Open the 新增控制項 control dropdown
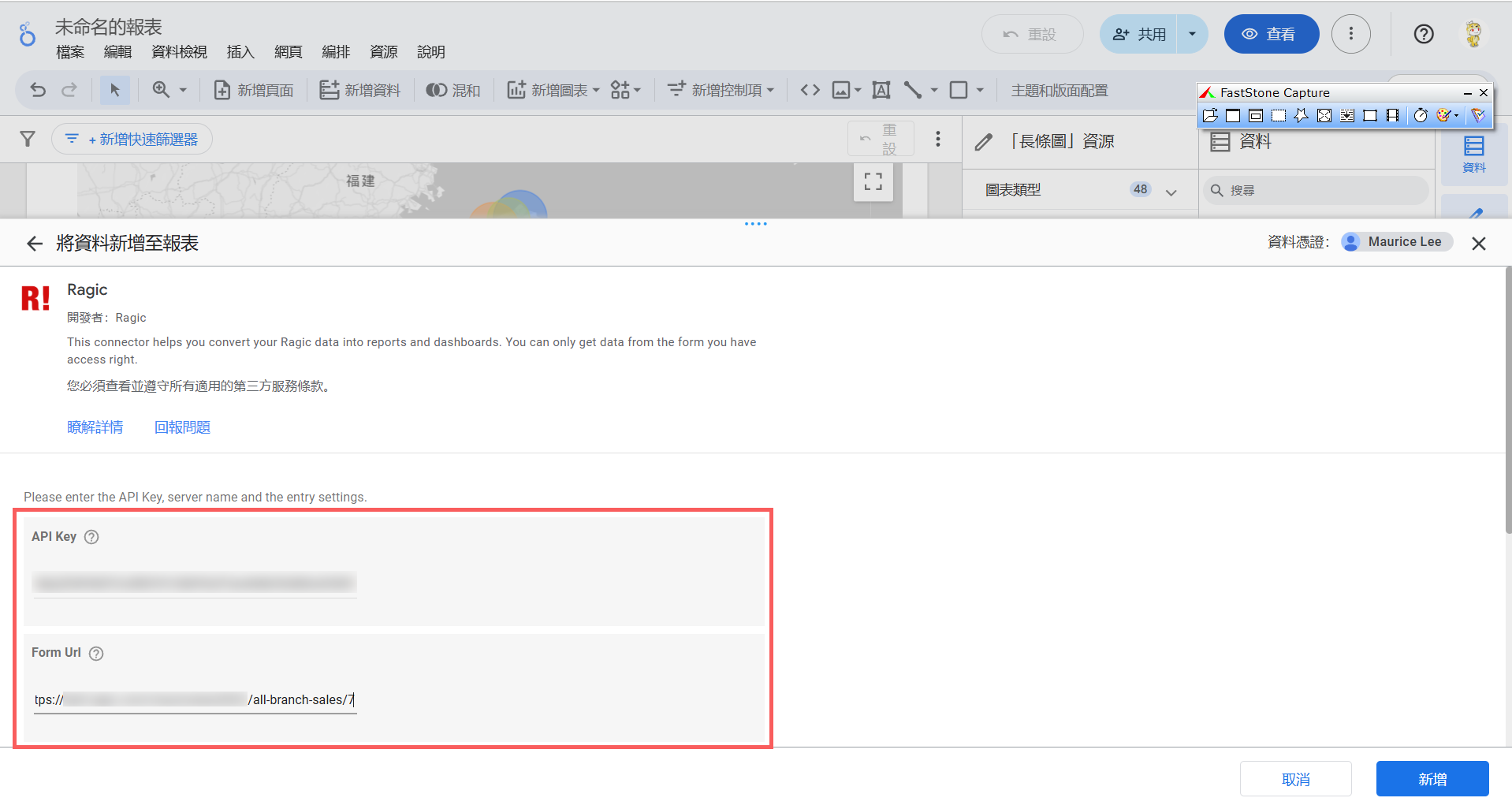Viewport: 1512px width, 809px height. 721,90
